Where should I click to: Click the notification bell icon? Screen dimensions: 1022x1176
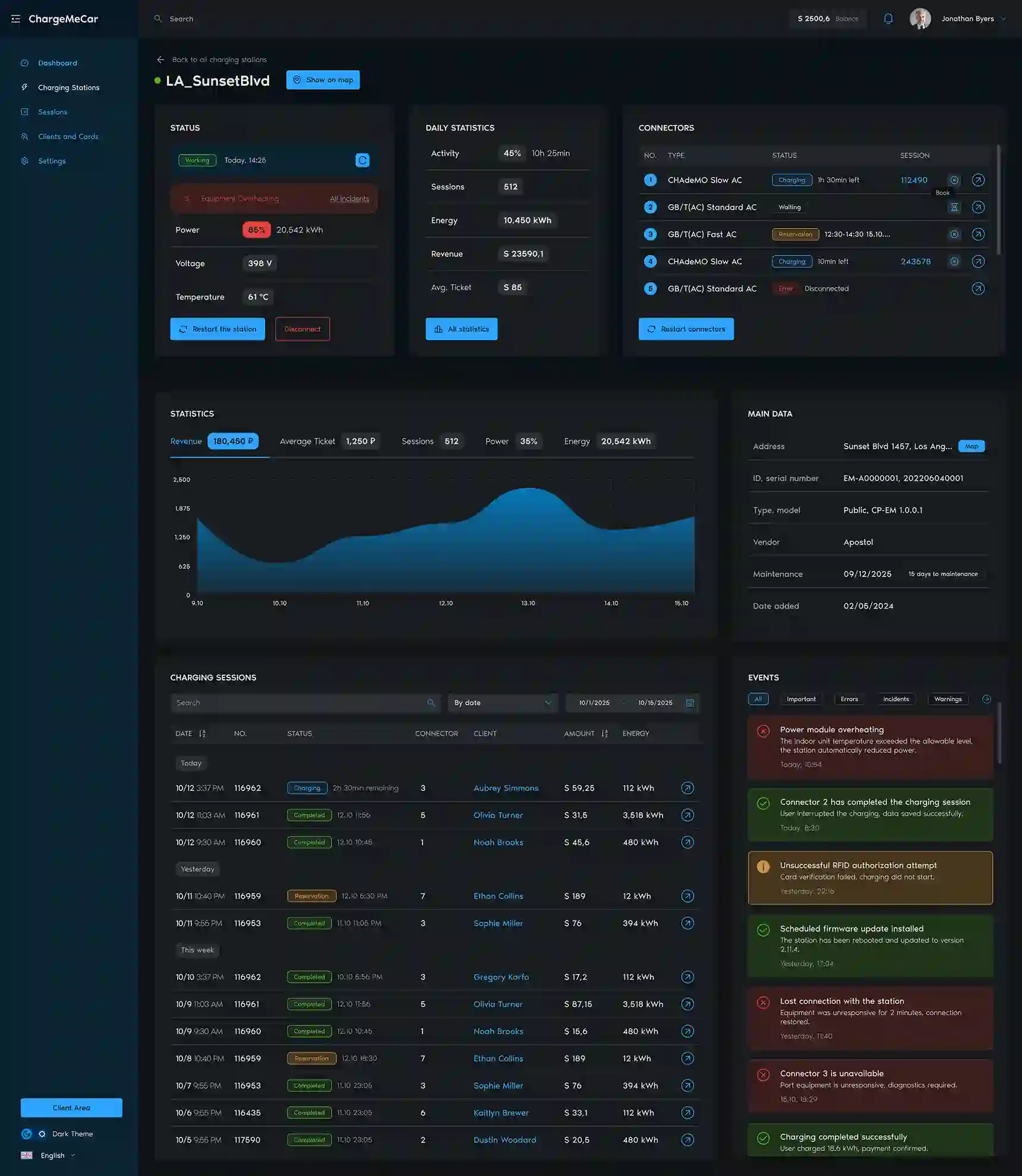pos(888,18)
